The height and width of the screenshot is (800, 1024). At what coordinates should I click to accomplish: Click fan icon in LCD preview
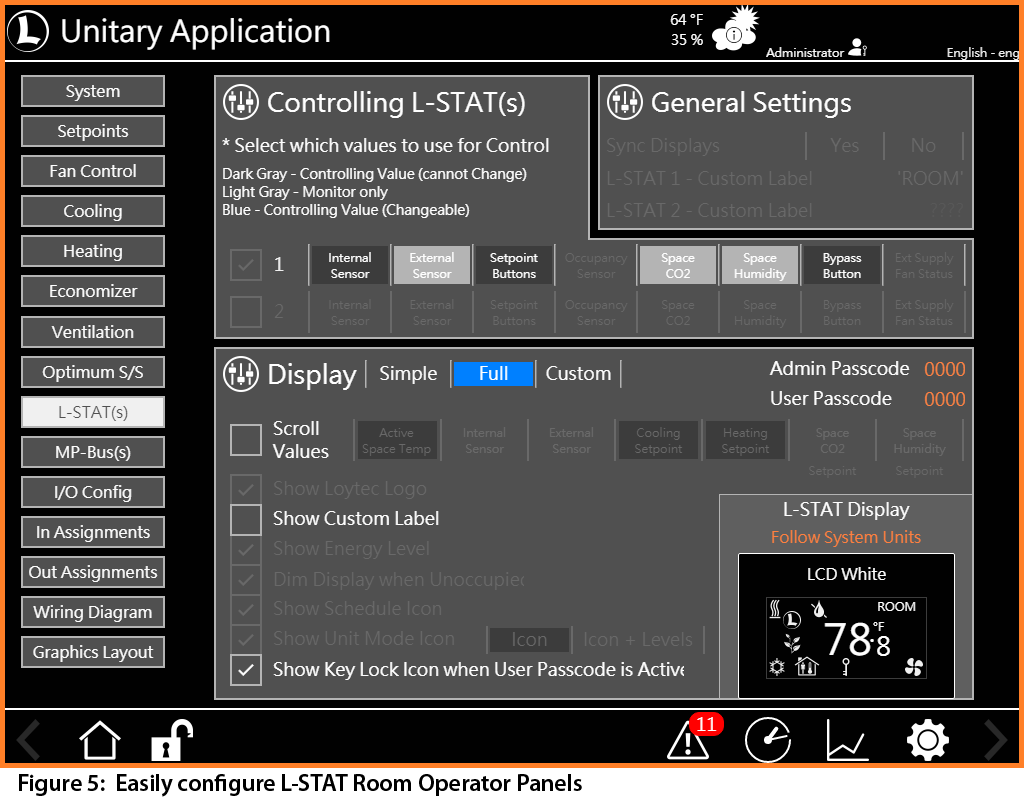tap(914, 667)
